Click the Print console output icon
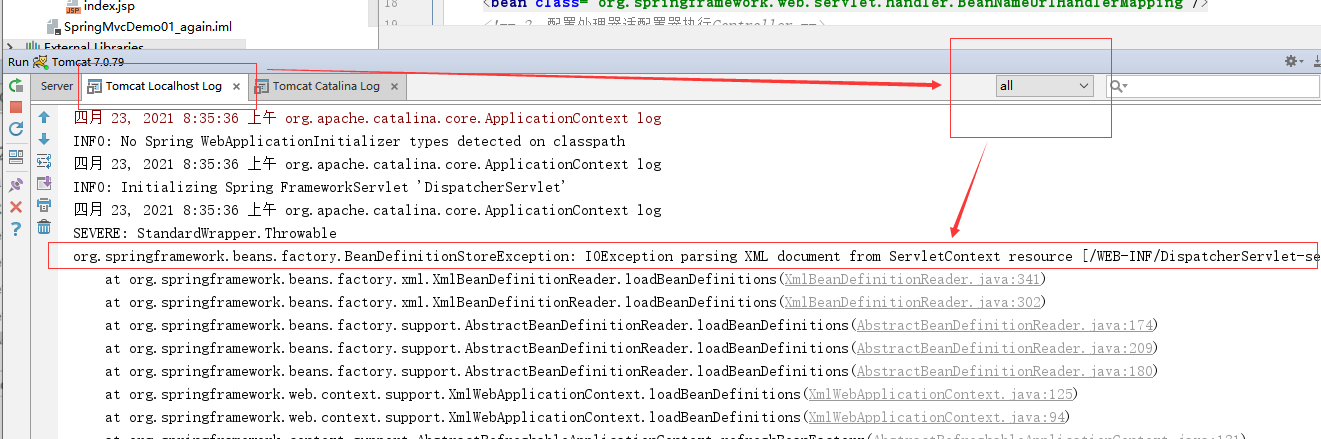The image size is (1321, 439). tap(44, 205)
